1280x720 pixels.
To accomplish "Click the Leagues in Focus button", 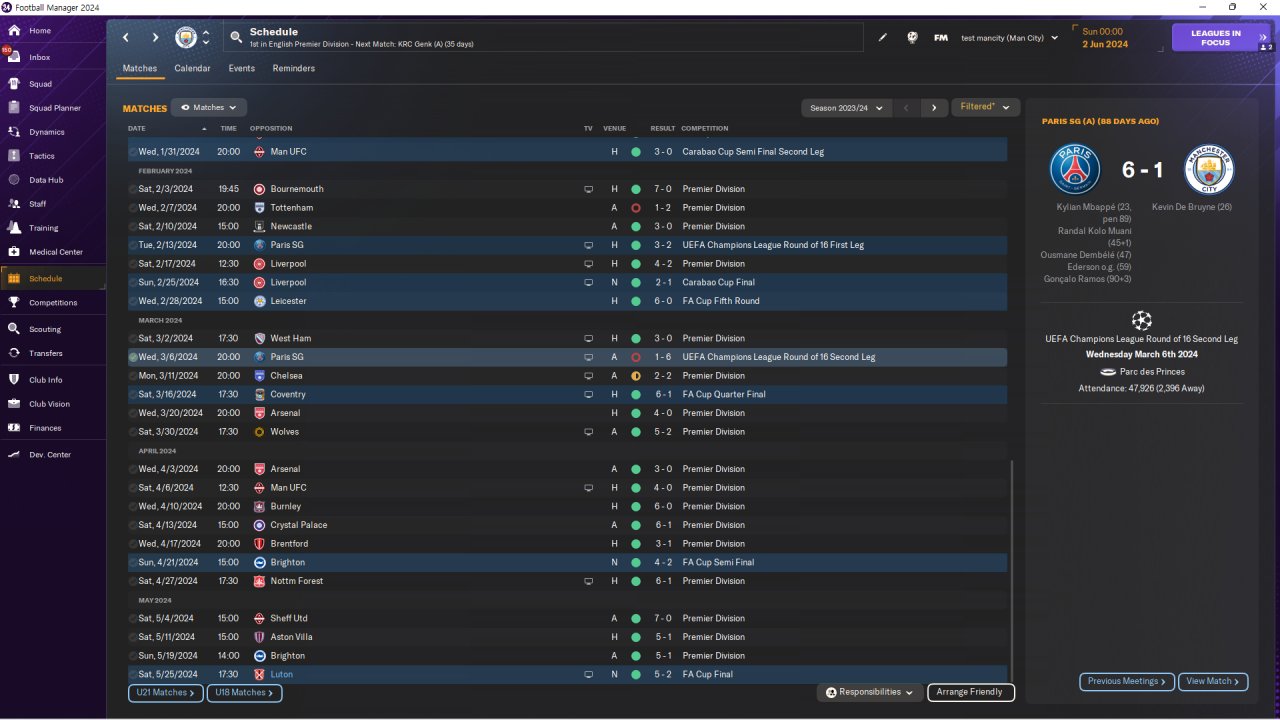I will click(x=1223, y=38).
